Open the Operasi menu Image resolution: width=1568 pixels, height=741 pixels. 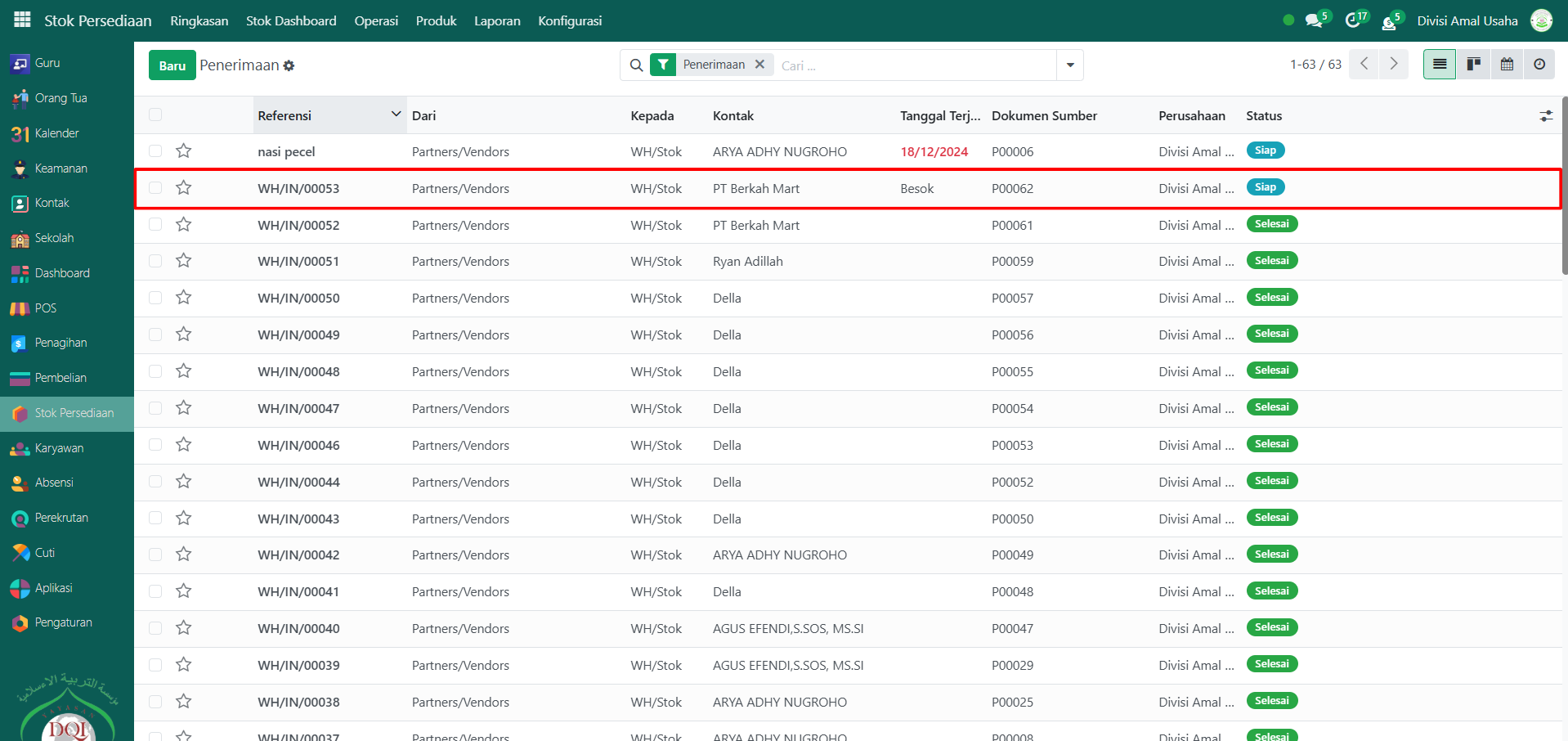(x=376, y=20)
